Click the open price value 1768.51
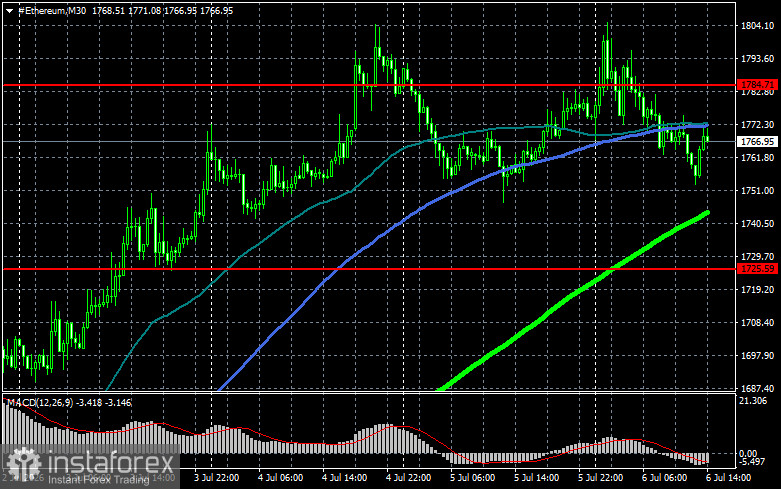Image resolution: width=781 pixels, height=489 pixels. [x=108, y=10]
